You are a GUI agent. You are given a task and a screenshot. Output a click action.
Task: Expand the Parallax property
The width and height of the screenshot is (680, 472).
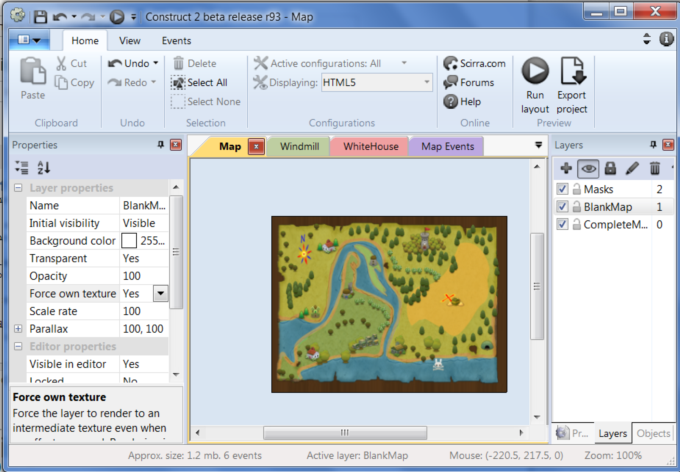tap(18, 329)
